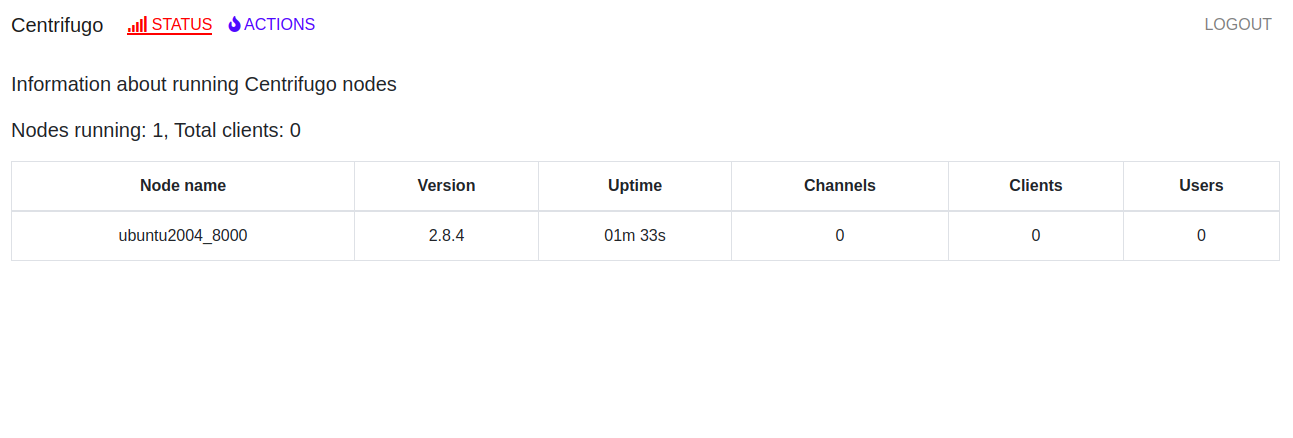This screenshot has height=438, width=1293.
Task: Click the Centrifugo brand title
Action: pyautogui.click(x=57, y=25)
